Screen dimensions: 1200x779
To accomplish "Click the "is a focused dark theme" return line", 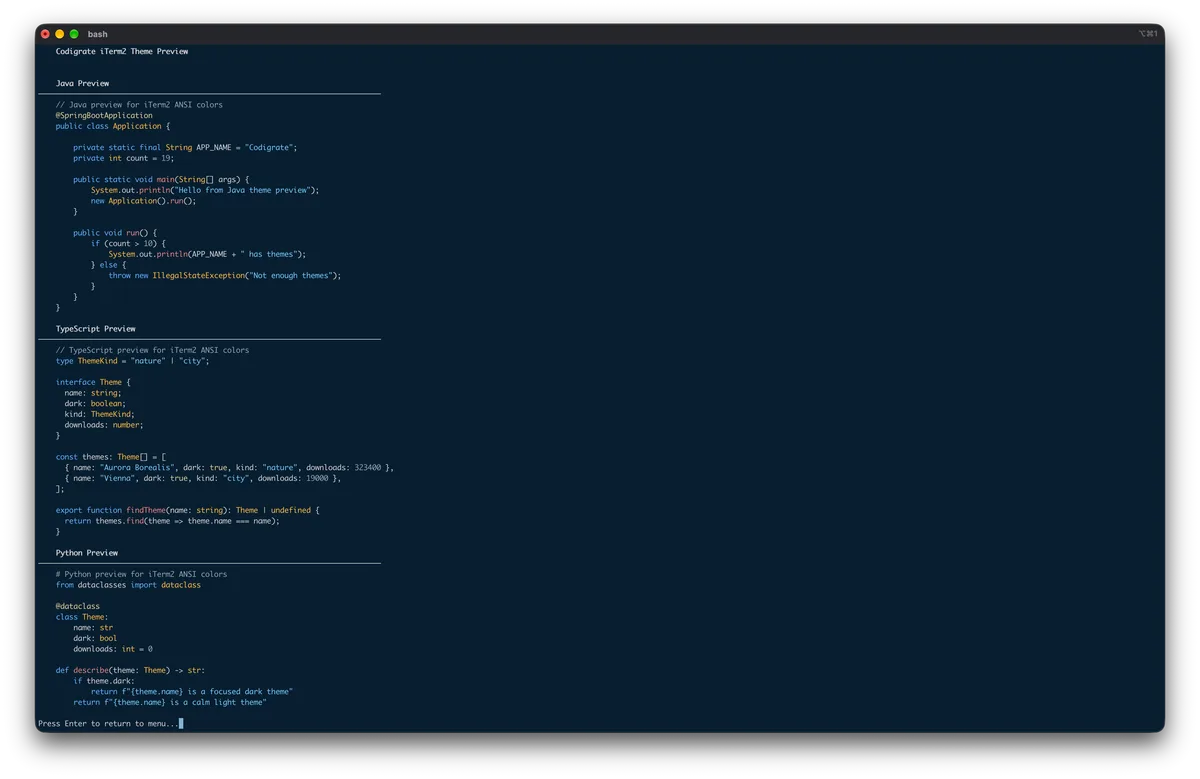I will 192,692.
